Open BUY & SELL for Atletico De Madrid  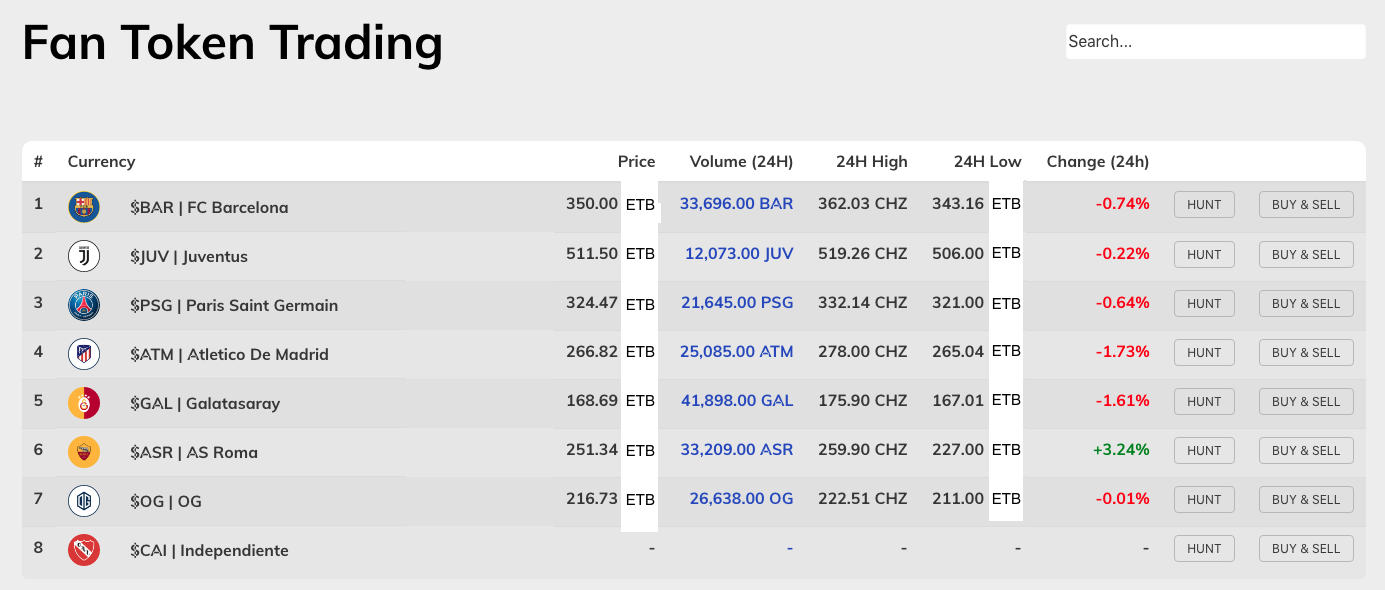point(1306,352)
